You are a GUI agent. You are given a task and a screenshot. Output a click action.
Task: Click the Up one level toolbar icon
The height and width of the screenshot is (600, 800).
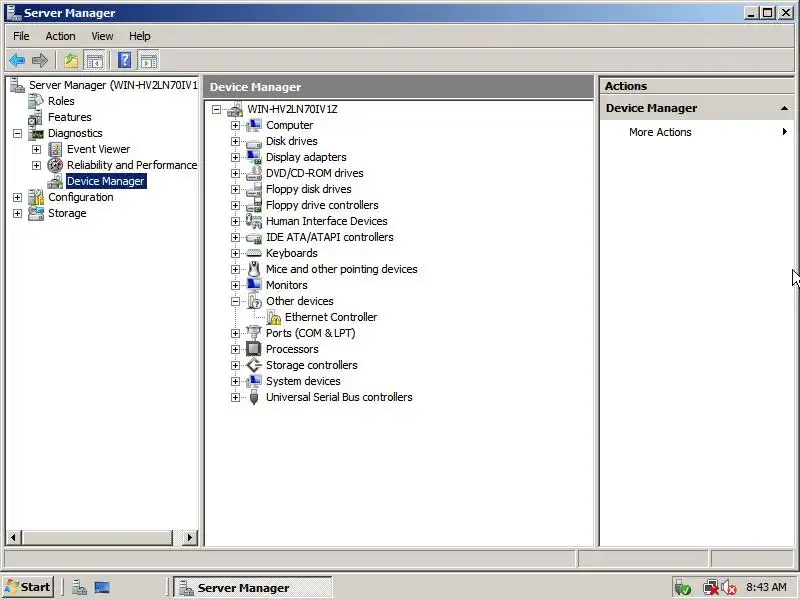click(x=71, y=61)
